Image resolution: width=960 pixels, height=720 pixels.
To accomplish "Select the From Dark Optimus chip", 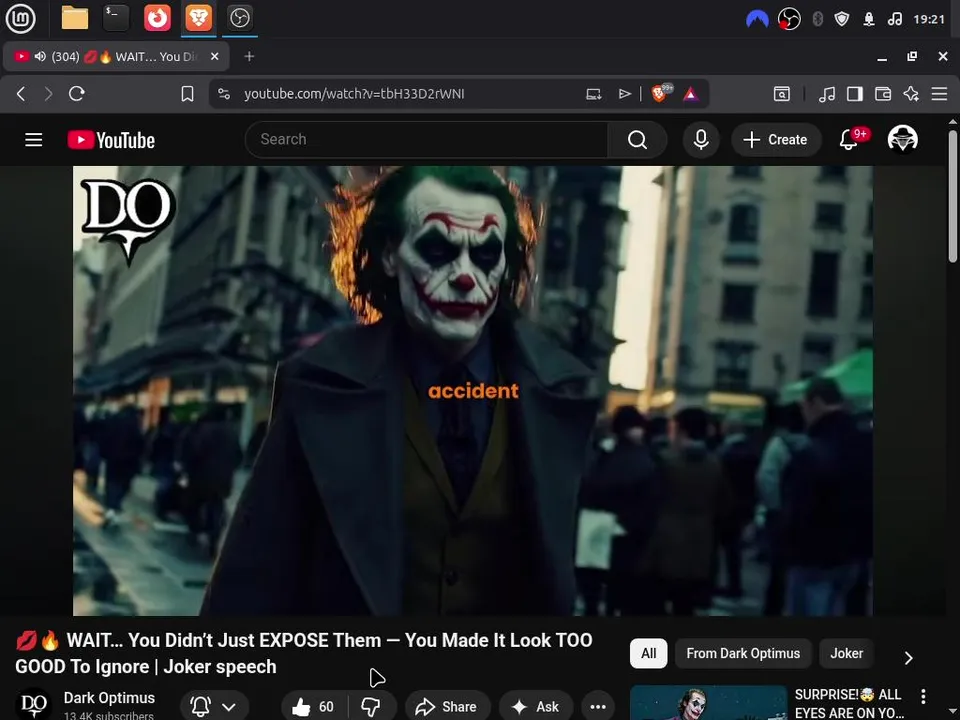I will 743,653.
